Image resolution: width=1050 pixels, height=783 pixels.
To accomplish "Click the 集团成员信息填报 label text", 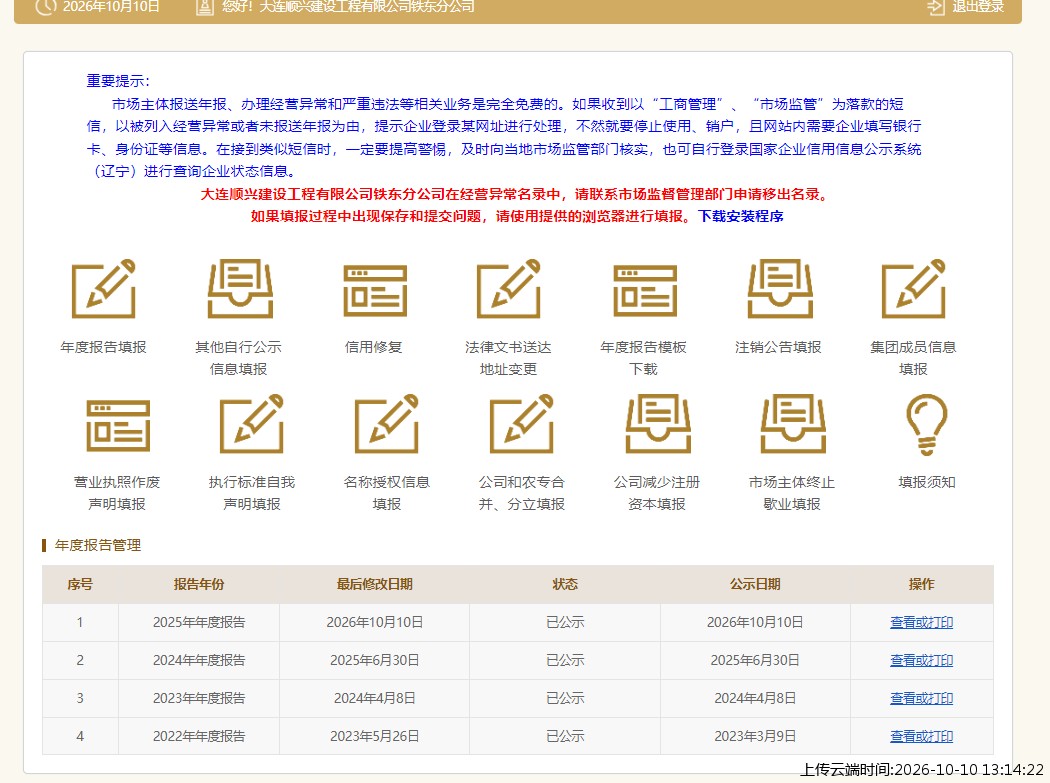I will click(913, 358).
